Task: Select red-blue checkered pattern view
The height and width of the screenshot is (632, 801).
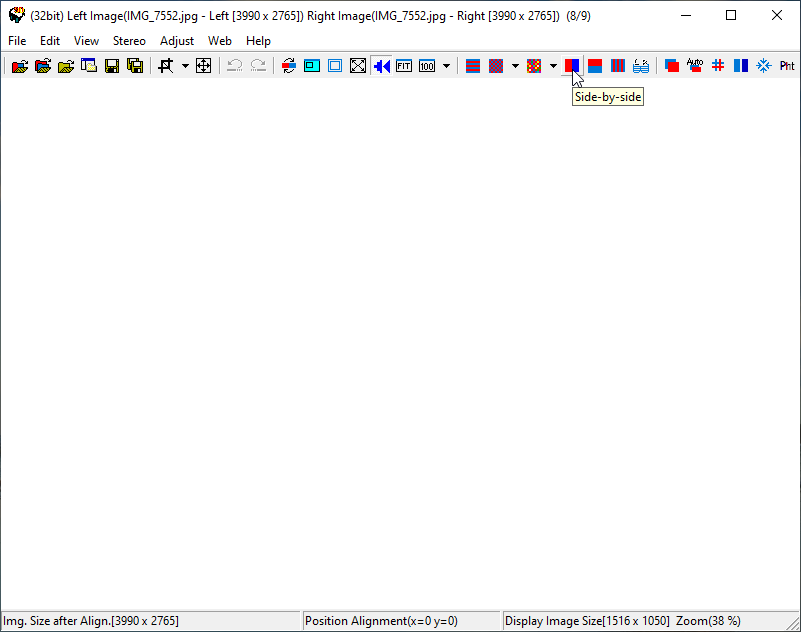Action: [x=496, y=66]
